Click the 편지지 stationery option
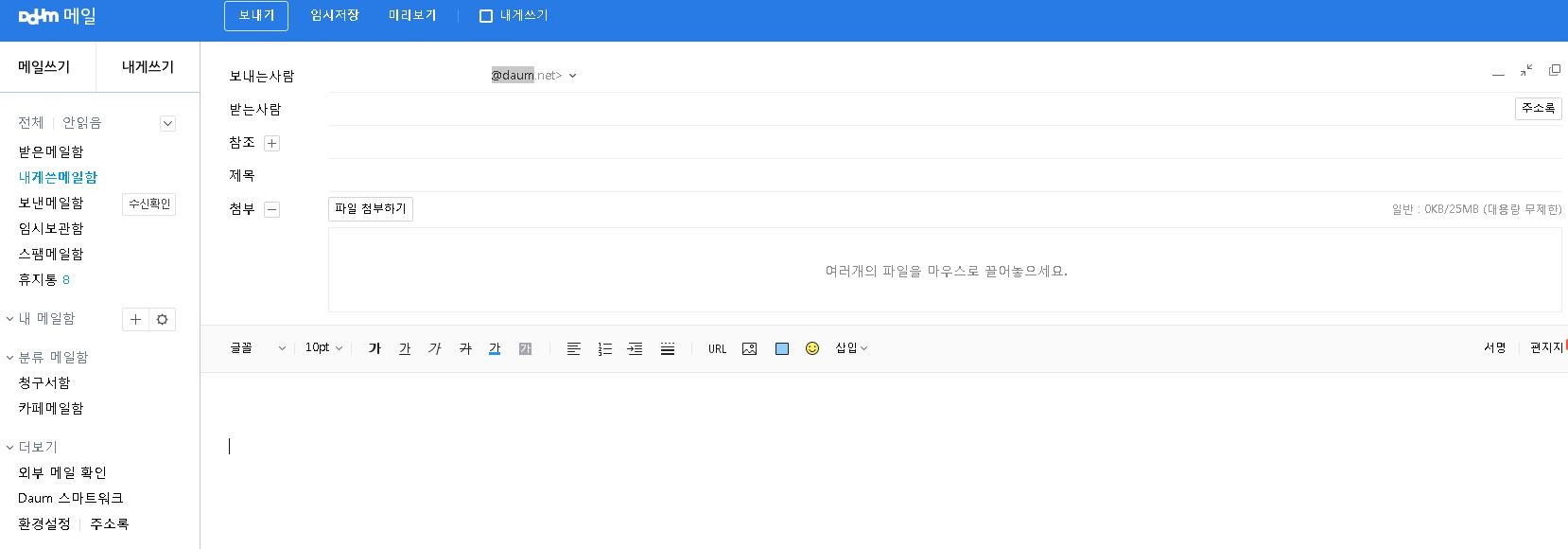This screenshot has height=549, width=1568. 1547,348
